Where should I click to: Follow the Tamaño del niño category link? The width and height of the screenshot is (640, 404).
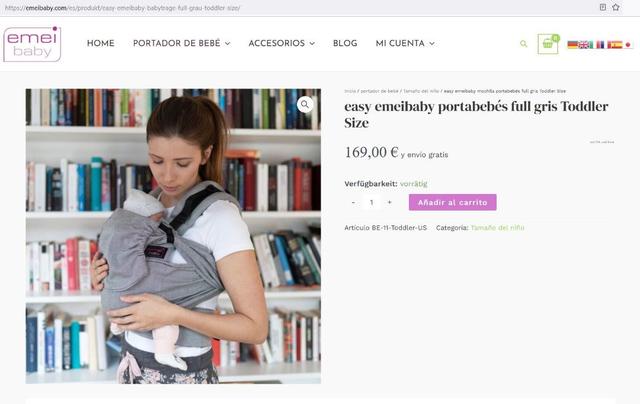pos(497,228)
